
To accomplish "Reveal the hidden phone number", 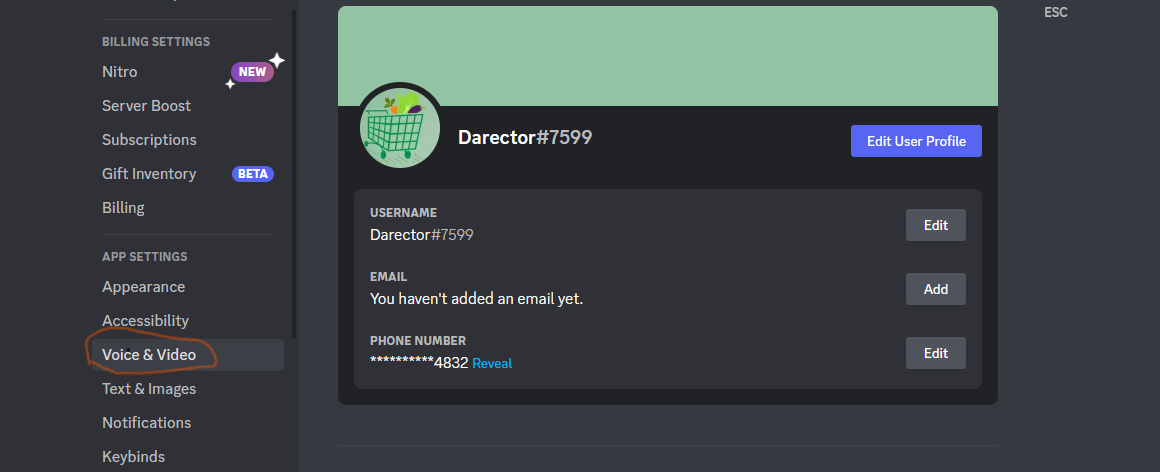I will [492, 363].
